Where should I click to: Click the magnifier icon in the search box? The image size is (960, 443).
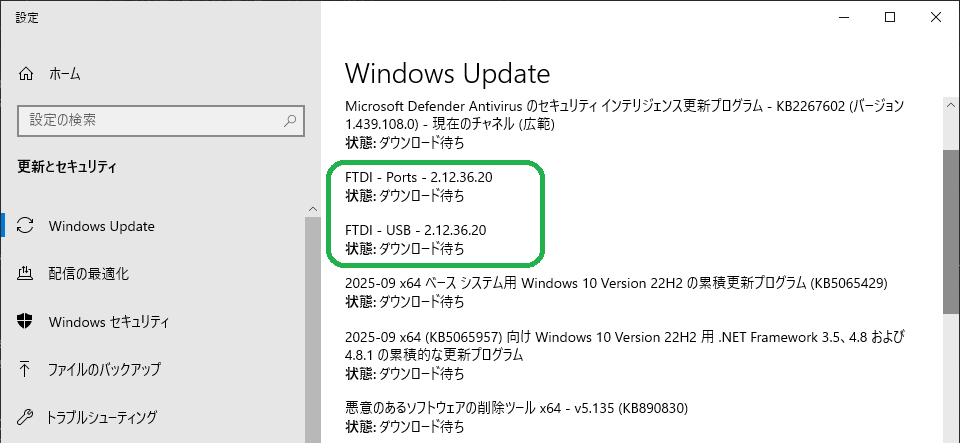[x=290, y=121]
